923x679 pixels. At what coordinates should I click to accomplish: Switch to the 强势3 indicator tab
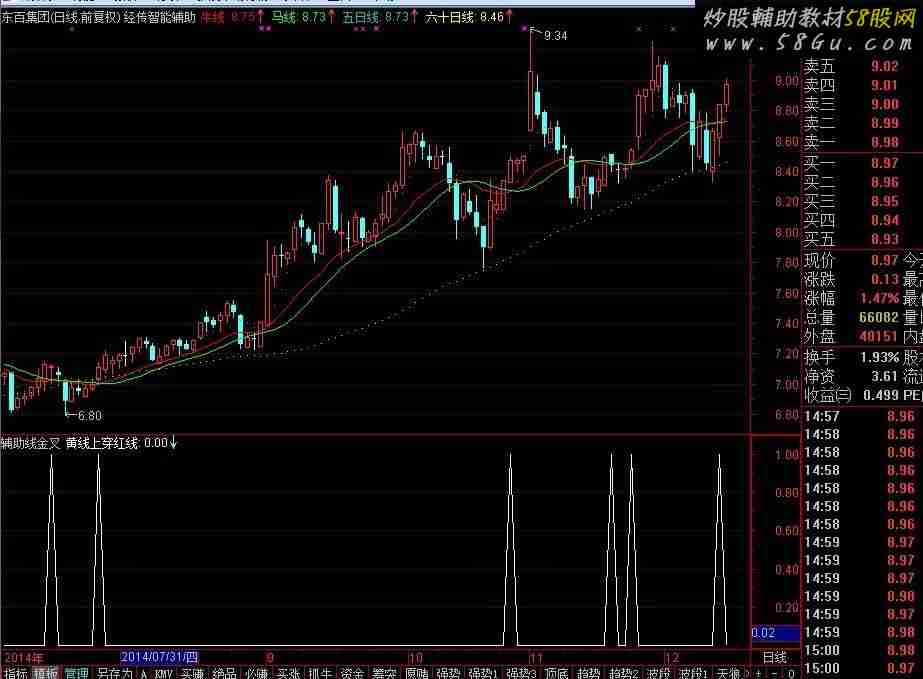coord(521,673)
